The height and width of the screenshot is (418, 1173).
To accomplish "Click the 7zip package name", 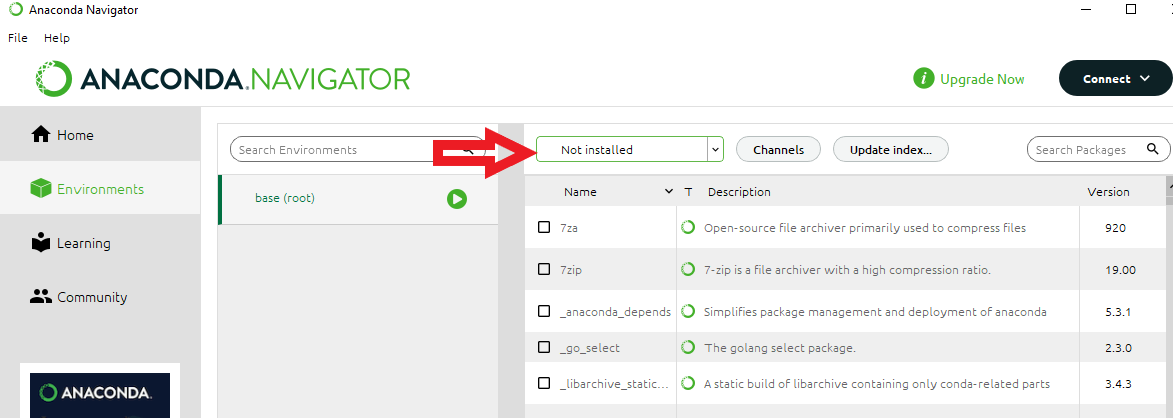I will 571,270.
